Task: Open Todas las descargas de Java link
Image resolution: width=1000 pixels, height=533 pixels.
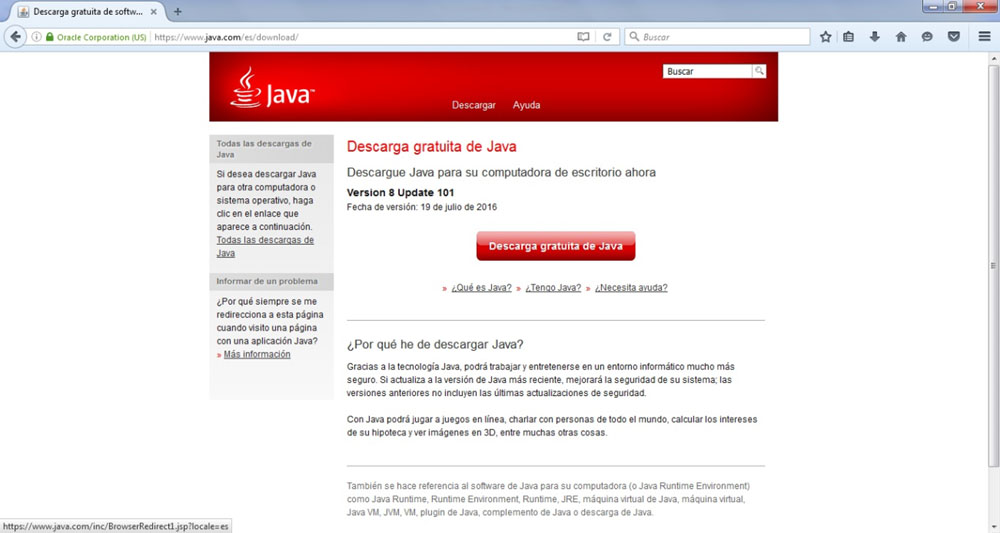Action: [265, 247]
